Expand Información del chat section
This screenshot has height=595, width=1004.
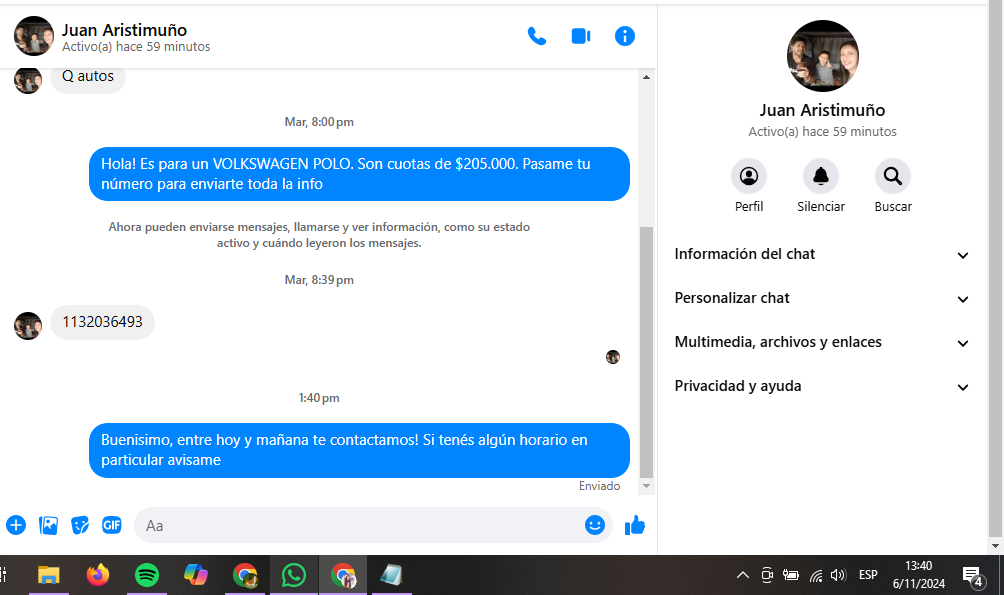[822, 255]
